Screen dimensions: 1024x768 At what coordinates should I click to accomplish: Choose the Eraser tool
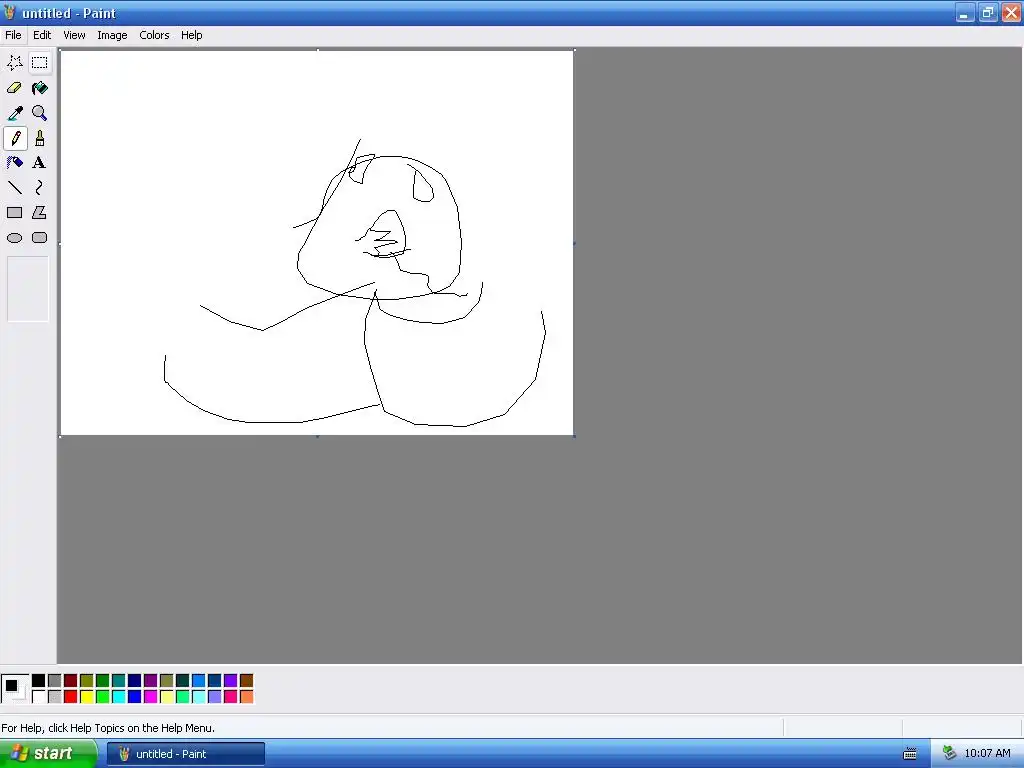14,88
